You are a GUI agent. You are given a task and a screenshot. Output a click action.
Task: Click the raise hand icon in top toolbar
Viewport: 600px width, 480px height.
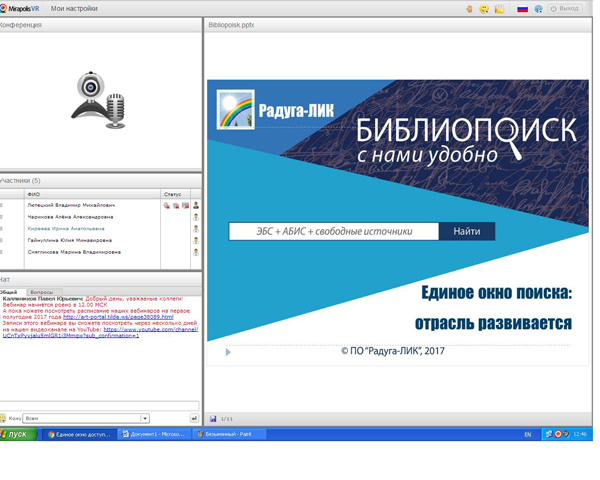(469, 9)
